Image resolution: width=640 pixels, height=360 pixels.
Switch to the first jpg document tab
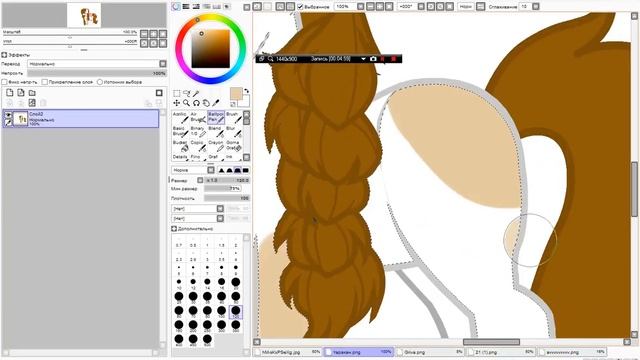point(288,352)
